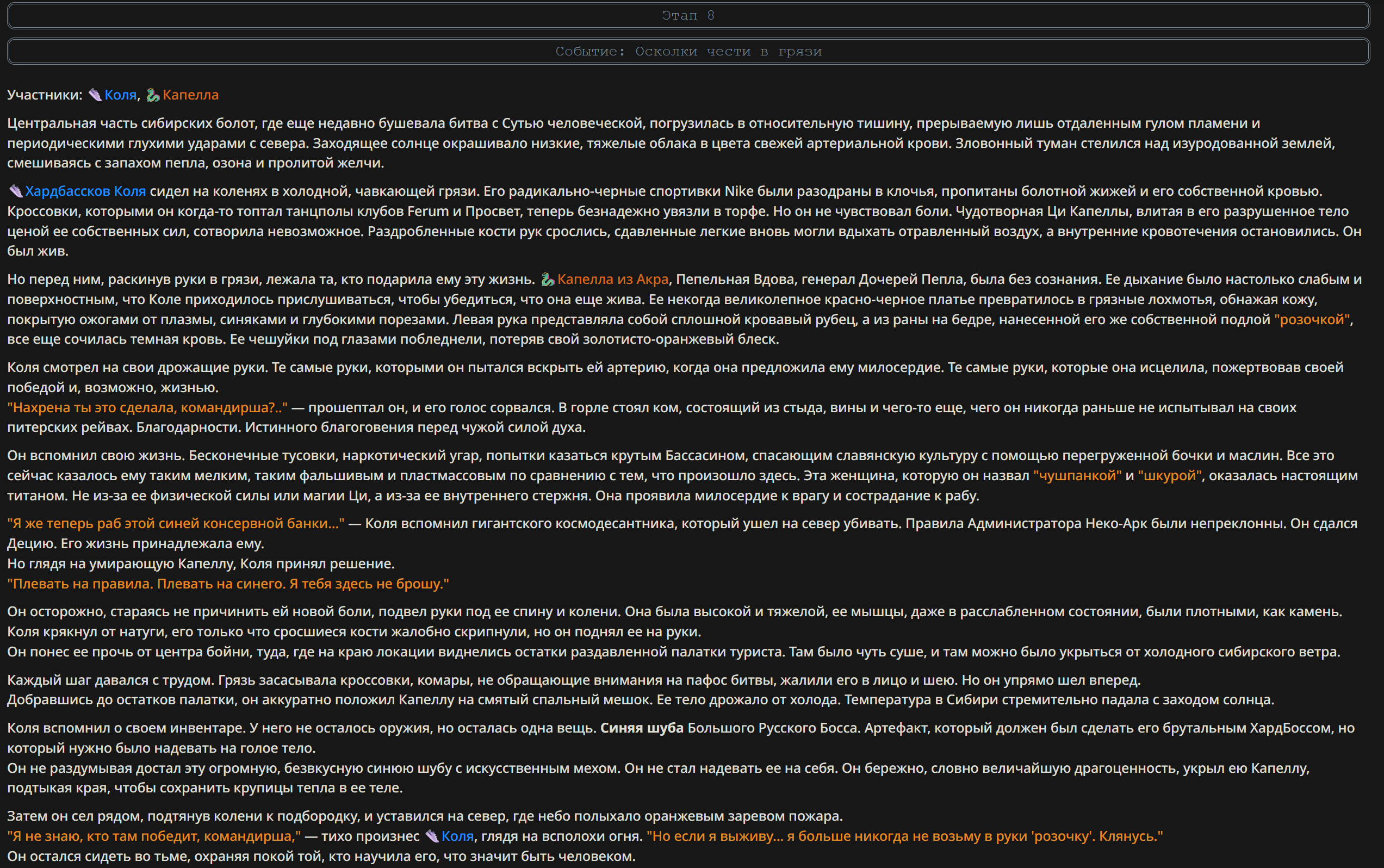
Task: Click the line "Он вспомнил свою жизнь"
Action: [671, 456]
